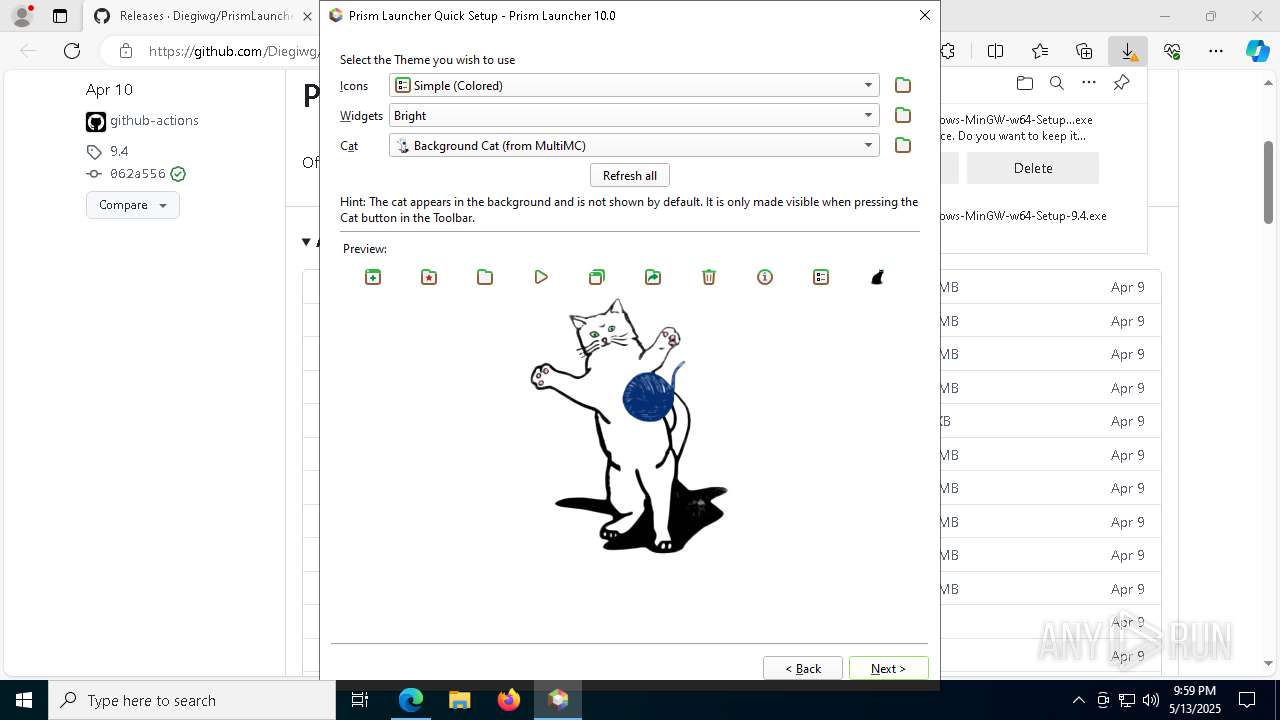The width and height of the screenshot is (1280, 720).
Task: Click the Add Instance preview icon
Action: coord(373,277)
